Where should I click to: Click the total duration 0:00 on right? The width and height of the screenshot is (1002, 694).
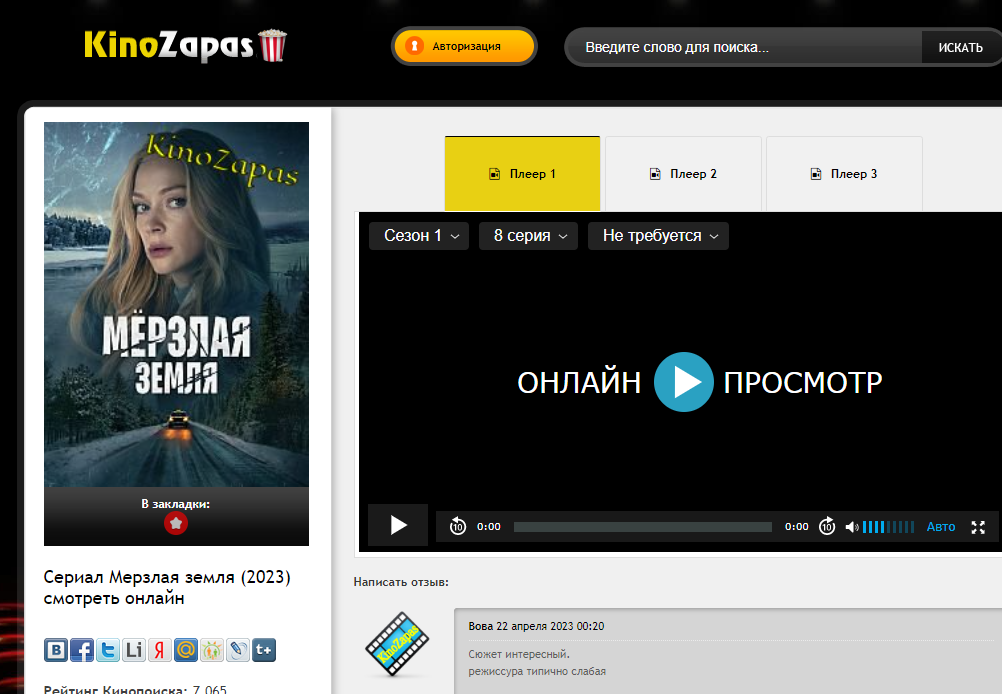pos(797,527)
